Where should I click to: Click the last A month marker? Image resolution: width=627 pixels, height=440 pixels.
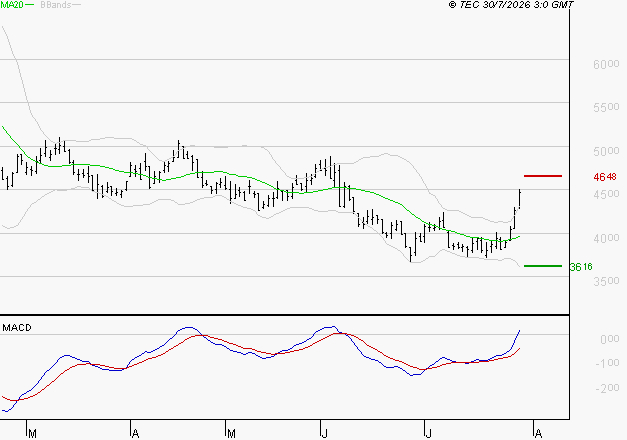pyautogui.click(x=538, y=434)
